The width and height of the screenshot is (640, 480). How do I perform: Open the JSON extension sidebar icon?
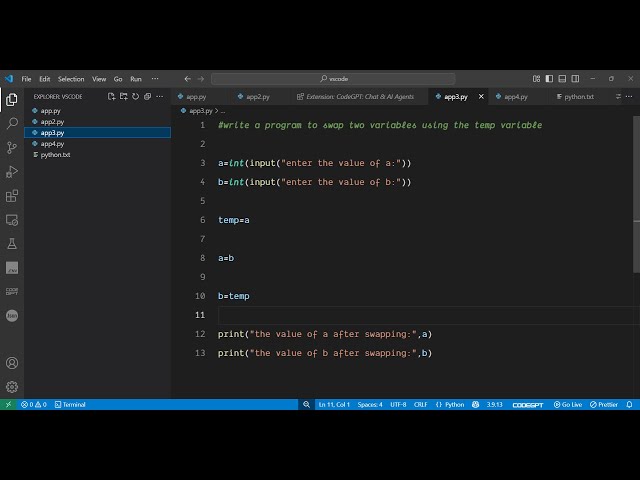[12, 316]
